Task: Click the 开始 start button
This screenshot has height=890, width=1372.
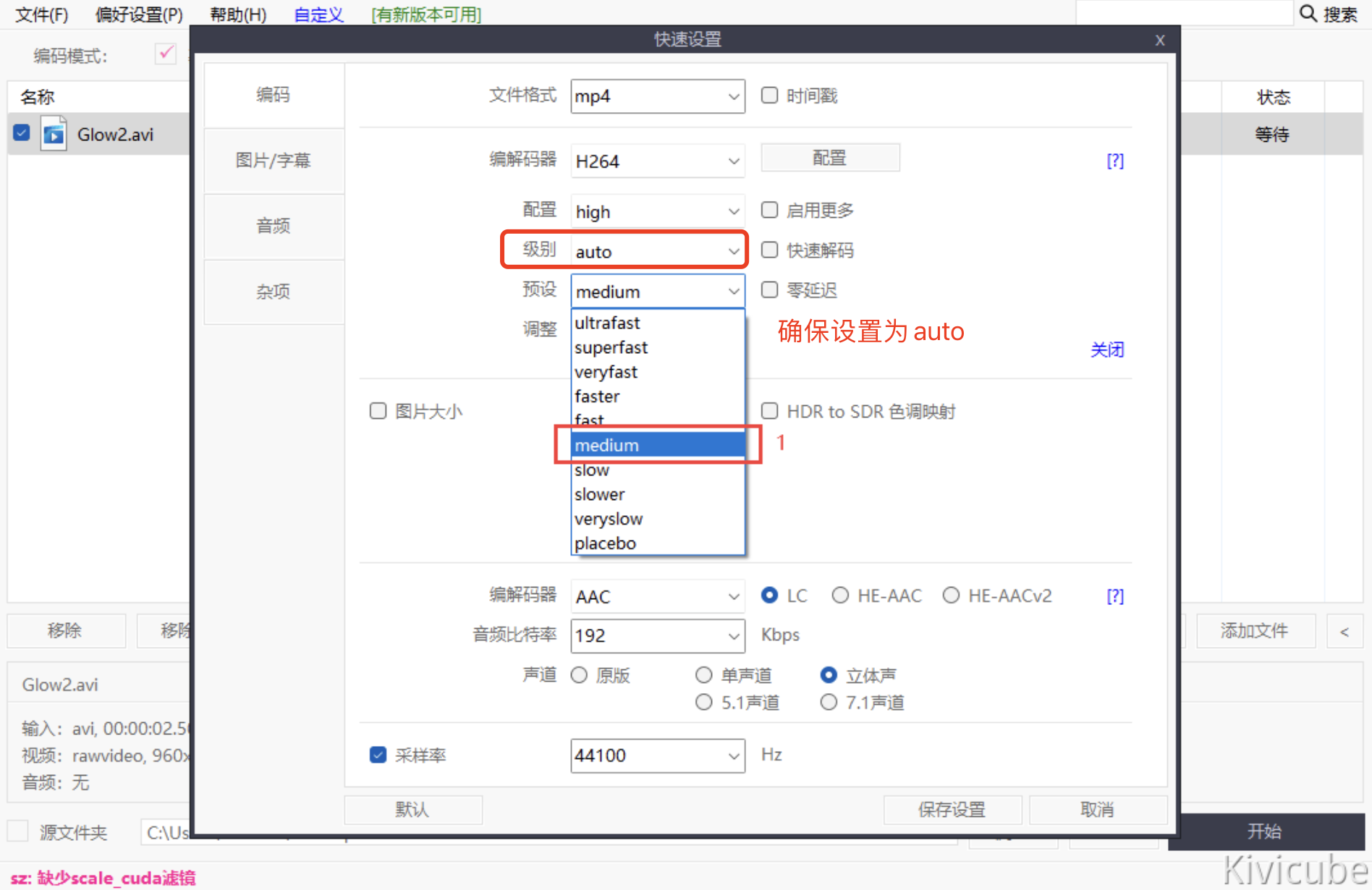Action: click(1264, 831)
